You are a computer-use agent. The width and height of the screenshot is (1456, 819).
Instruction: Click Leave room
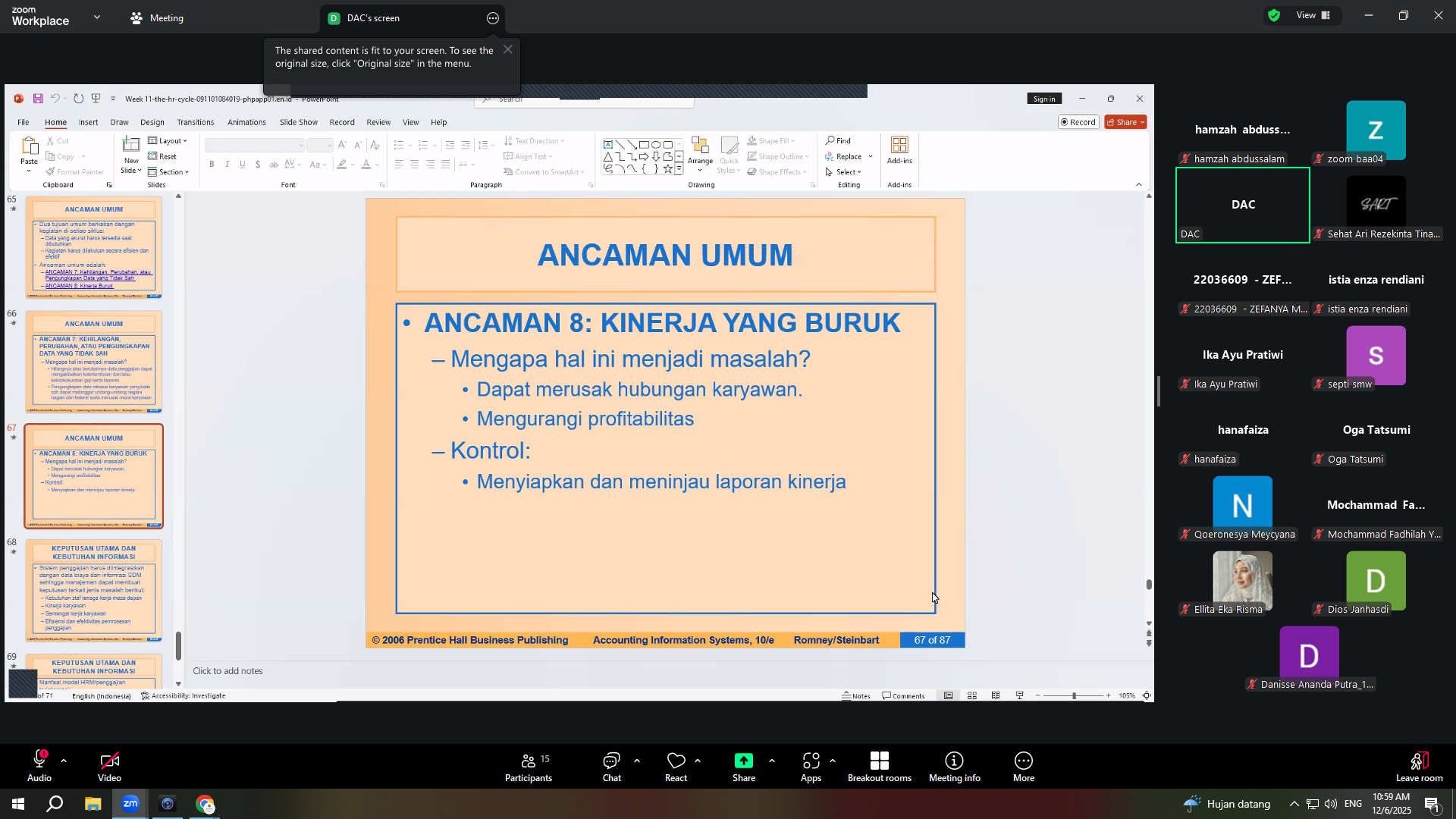pyautogui.click(x=1420, y=766)
